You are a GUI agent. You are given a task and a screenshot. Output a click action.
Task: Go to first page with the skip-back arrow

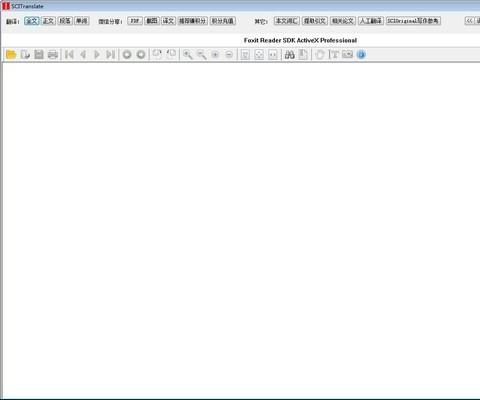69,54
